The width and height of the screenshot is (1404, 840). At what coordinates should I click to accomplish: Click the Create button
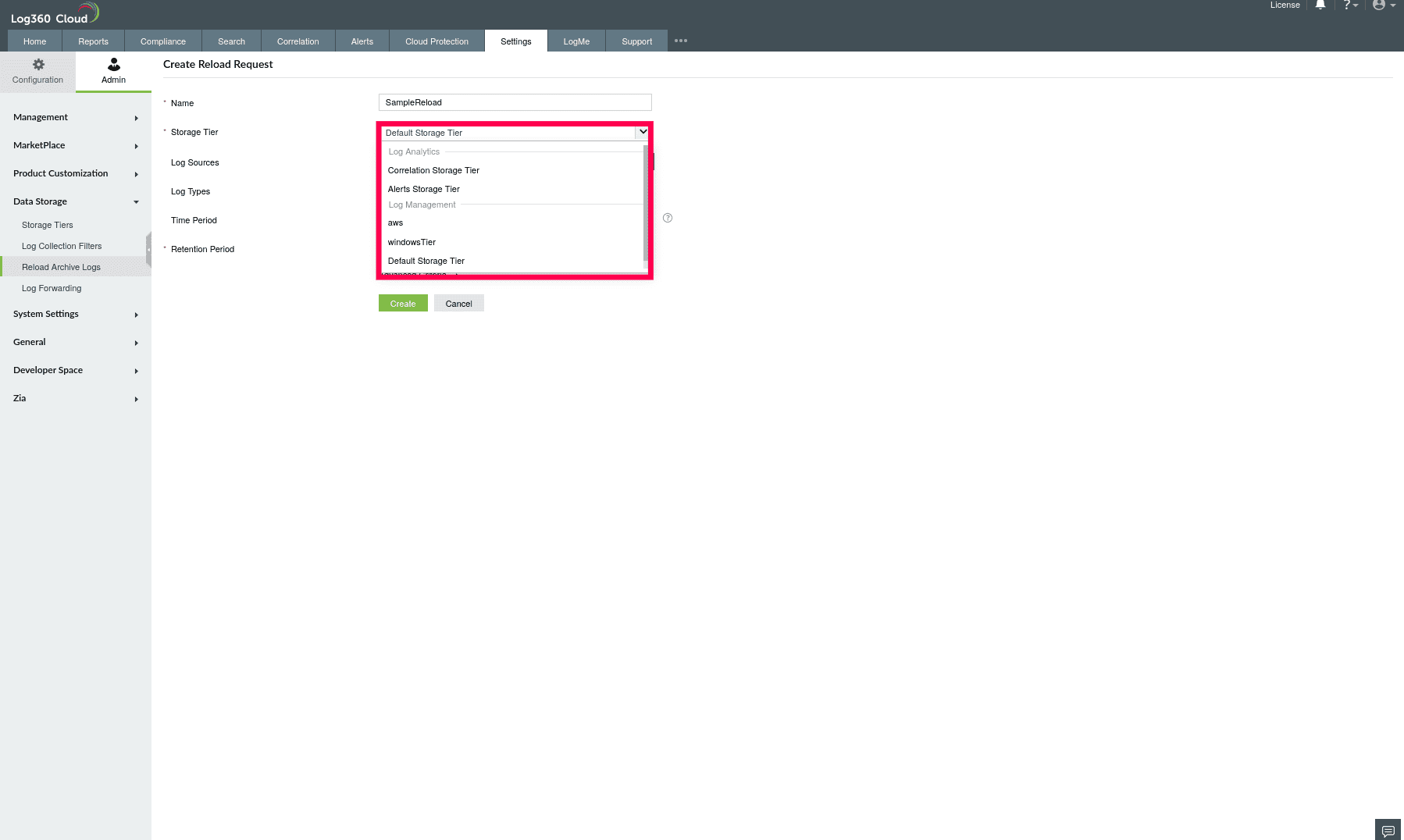click(x=403, y=304)
